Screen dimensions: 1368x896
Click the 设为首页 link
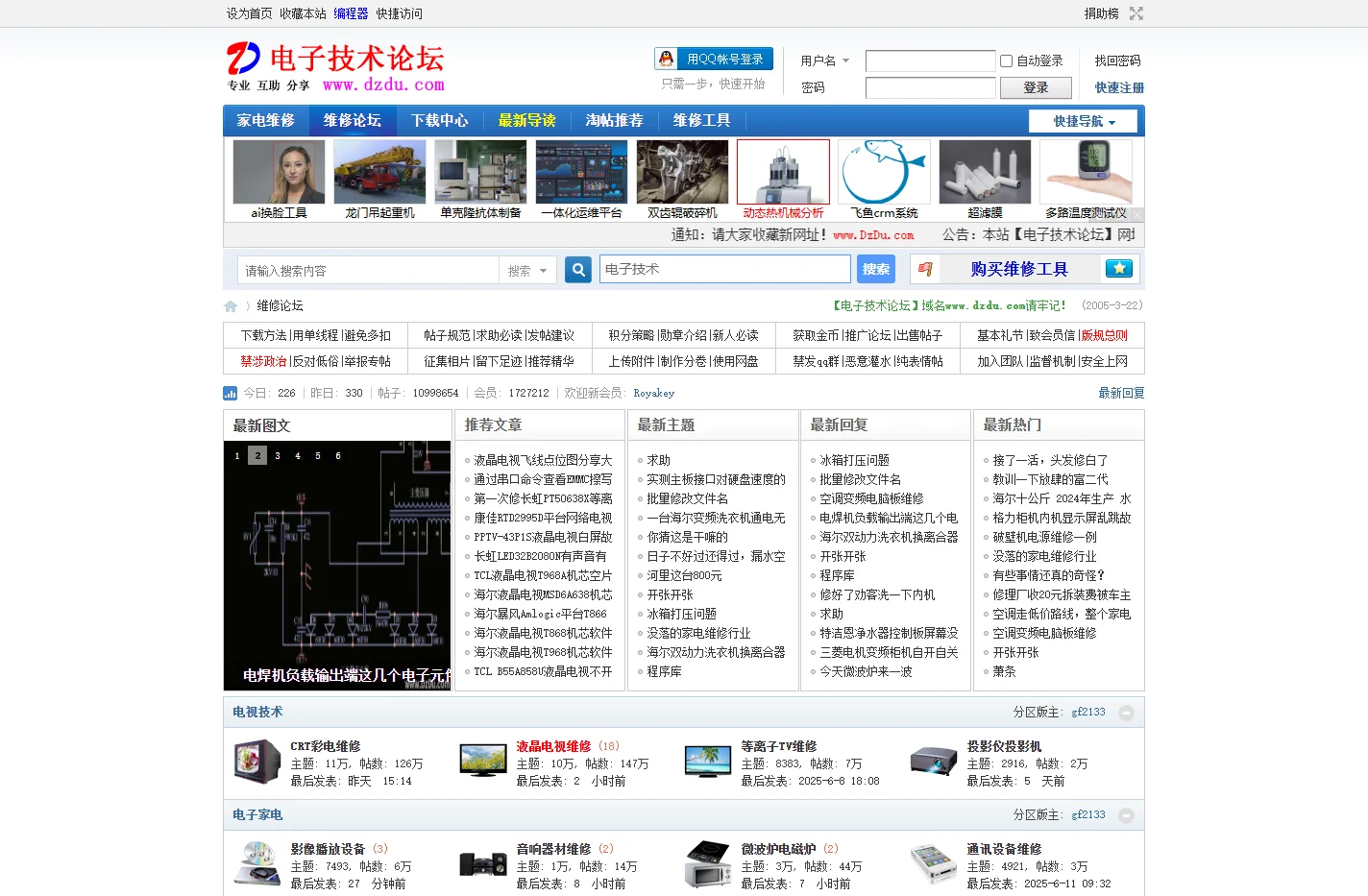click(x=250, y=13)
